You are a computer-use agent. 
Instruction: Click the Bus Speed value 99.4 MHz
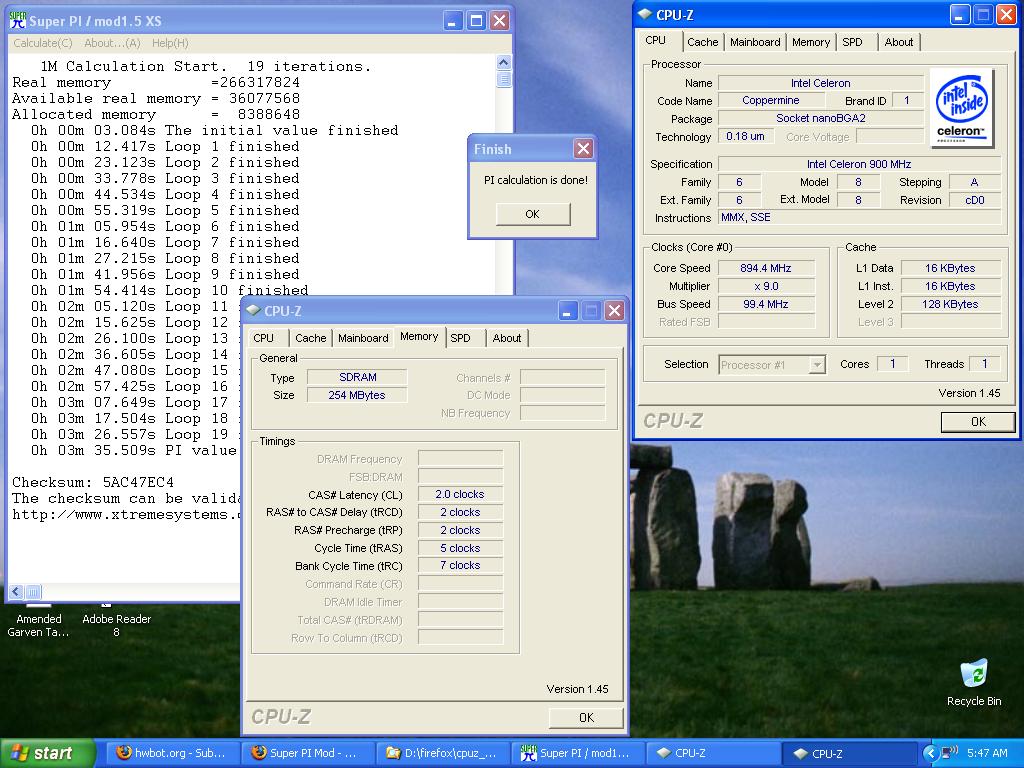pyautogui.click(x=766, y=304)
